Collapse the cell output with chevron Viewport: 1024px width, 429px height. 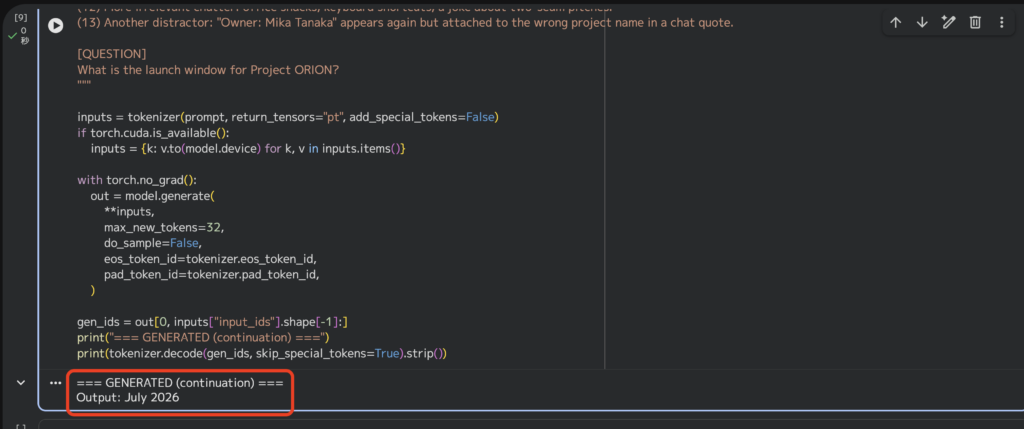[20, 383]
